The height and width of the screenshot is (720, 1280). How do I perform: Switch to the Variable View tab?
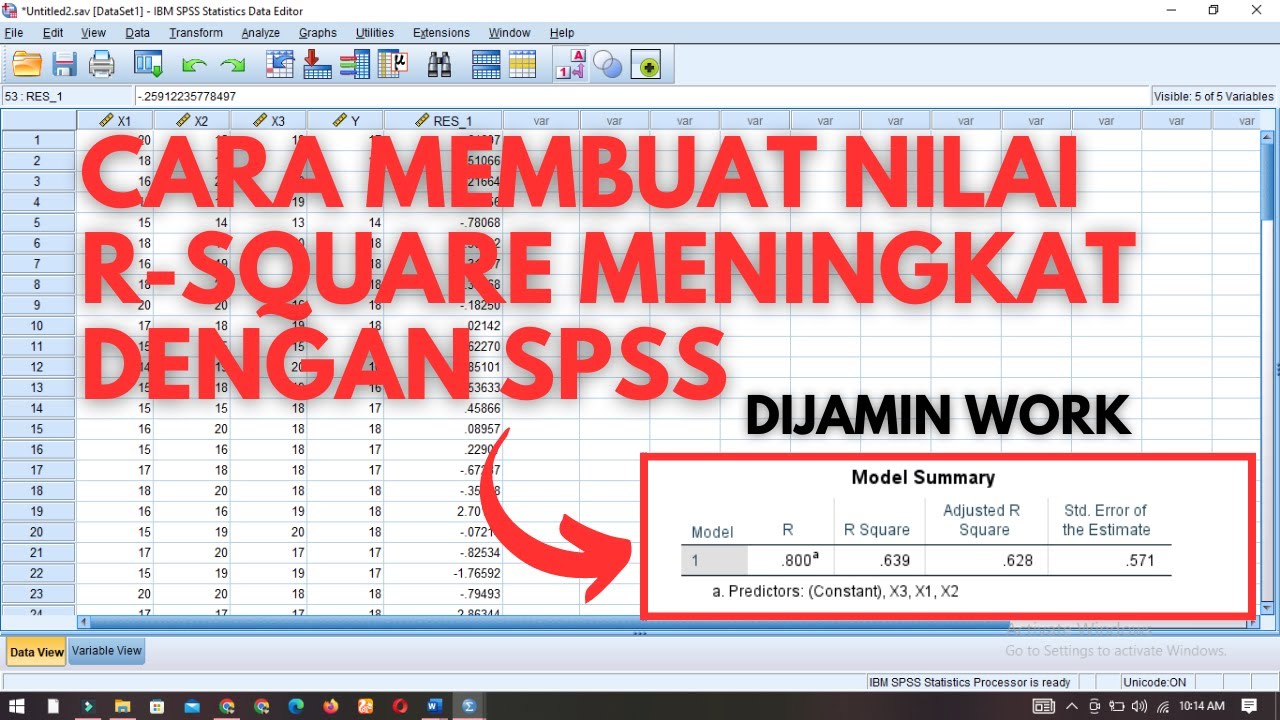pyautogui.click(x=107, y=651)
